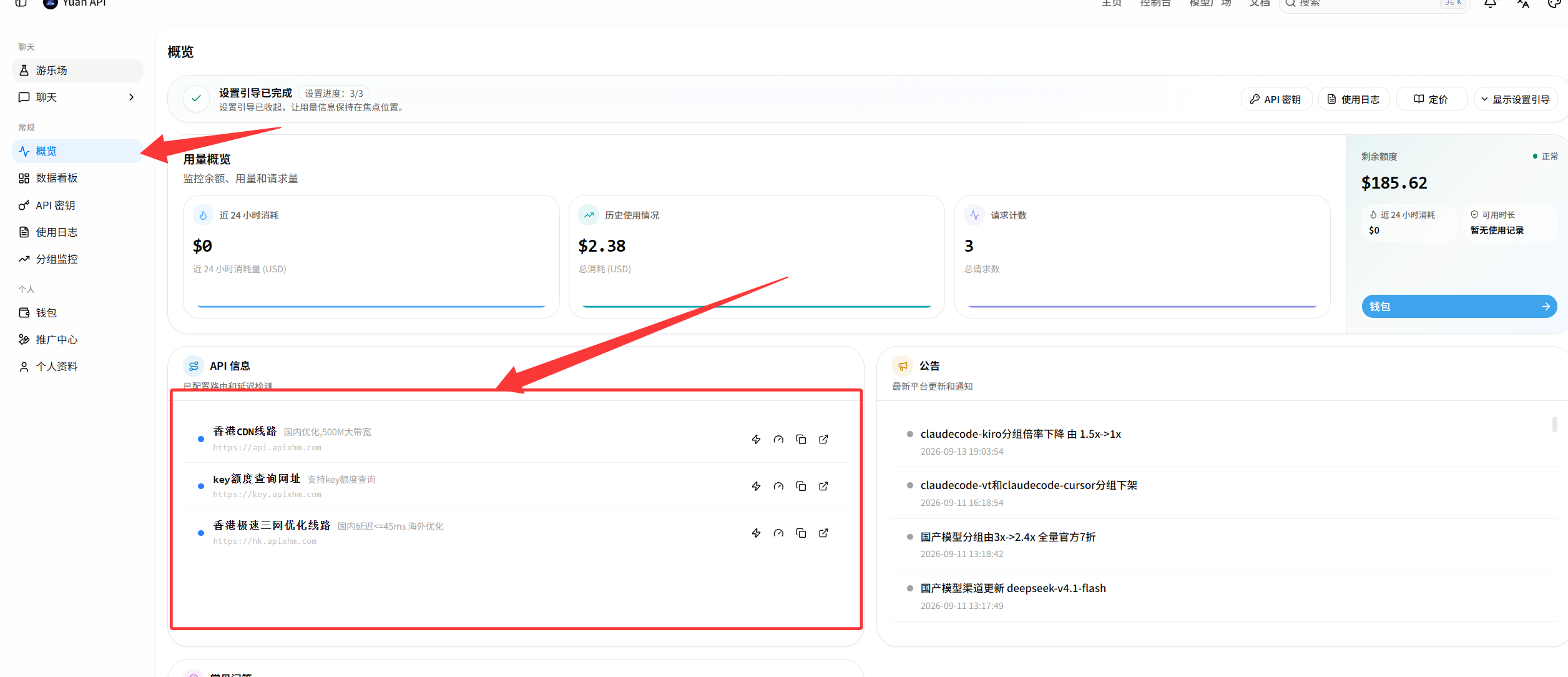Select 概览 in sidebar
This screenshot has height=677, width=1568.
77,151
